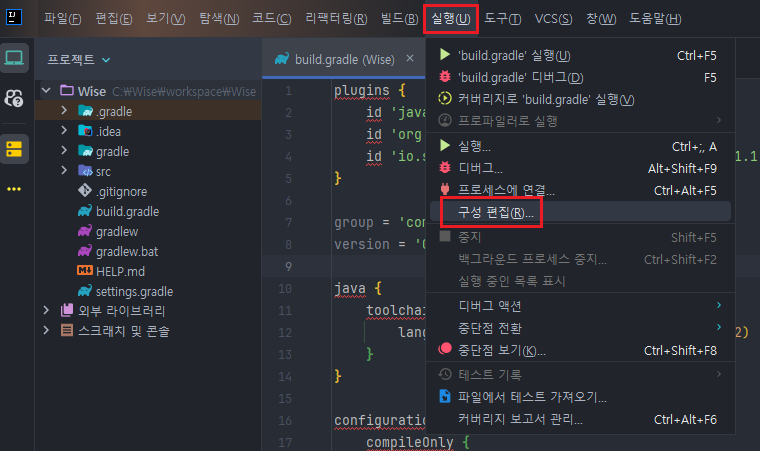The height and width of the screenshot is (451, 760).
Task: Select 구성 편집(R)... menu entry
Action: [x=580, y=212]
